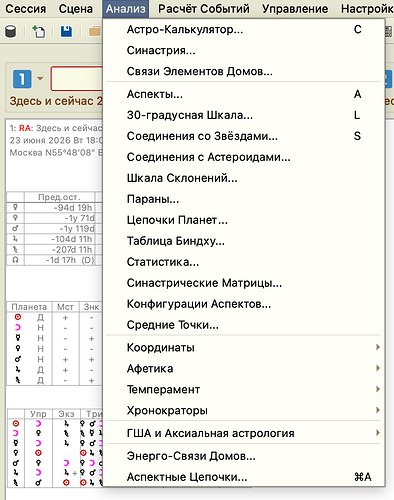Choose Статистика... menu entry
394x500 pixels.
[244, 262]
